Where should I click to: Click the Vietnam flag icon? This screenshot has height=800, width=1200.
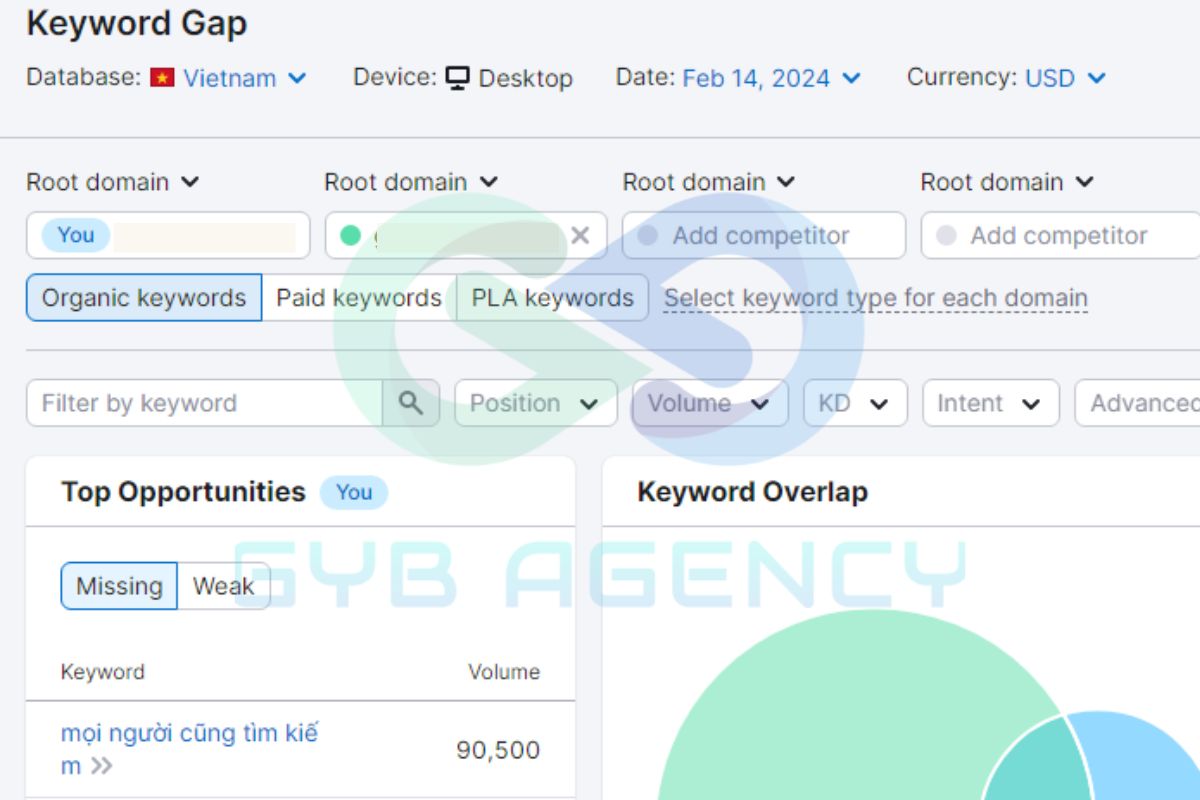(162, 78)
